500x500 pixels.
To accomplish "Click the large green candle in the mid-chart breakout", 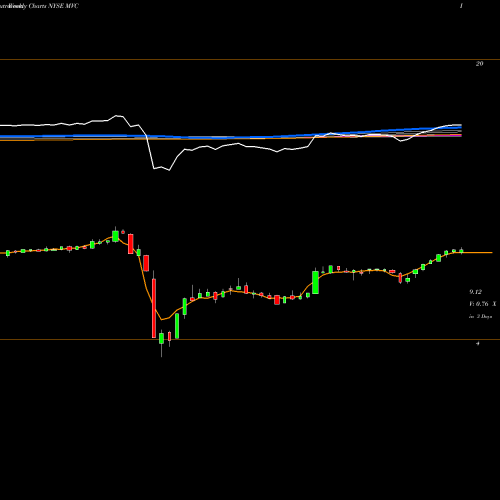I will coord(315,283).
